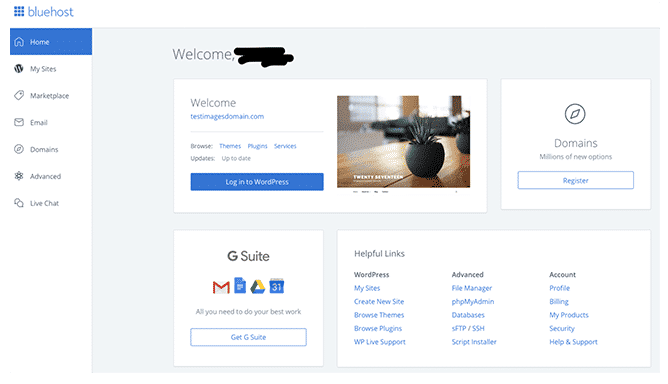Open the Profile account link
This screenshot has height=384, width=668.
[x=559, y=288]
